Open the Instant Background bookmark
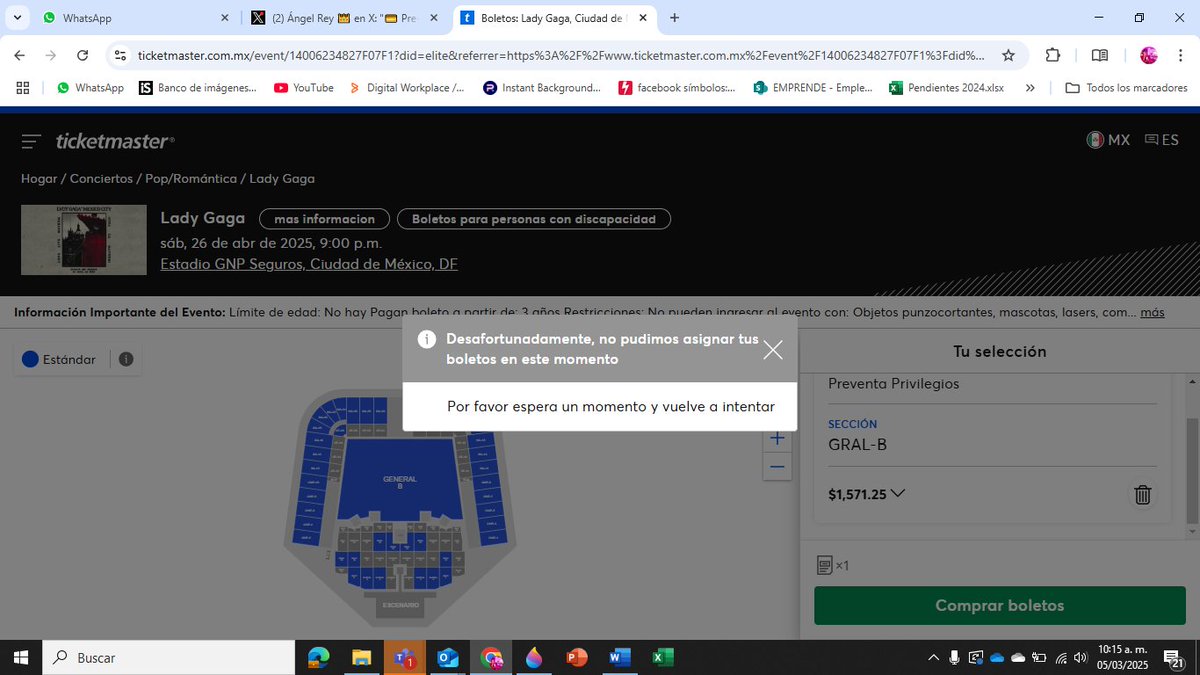The height and width of the screenshot is (675, 1200). 542,88
